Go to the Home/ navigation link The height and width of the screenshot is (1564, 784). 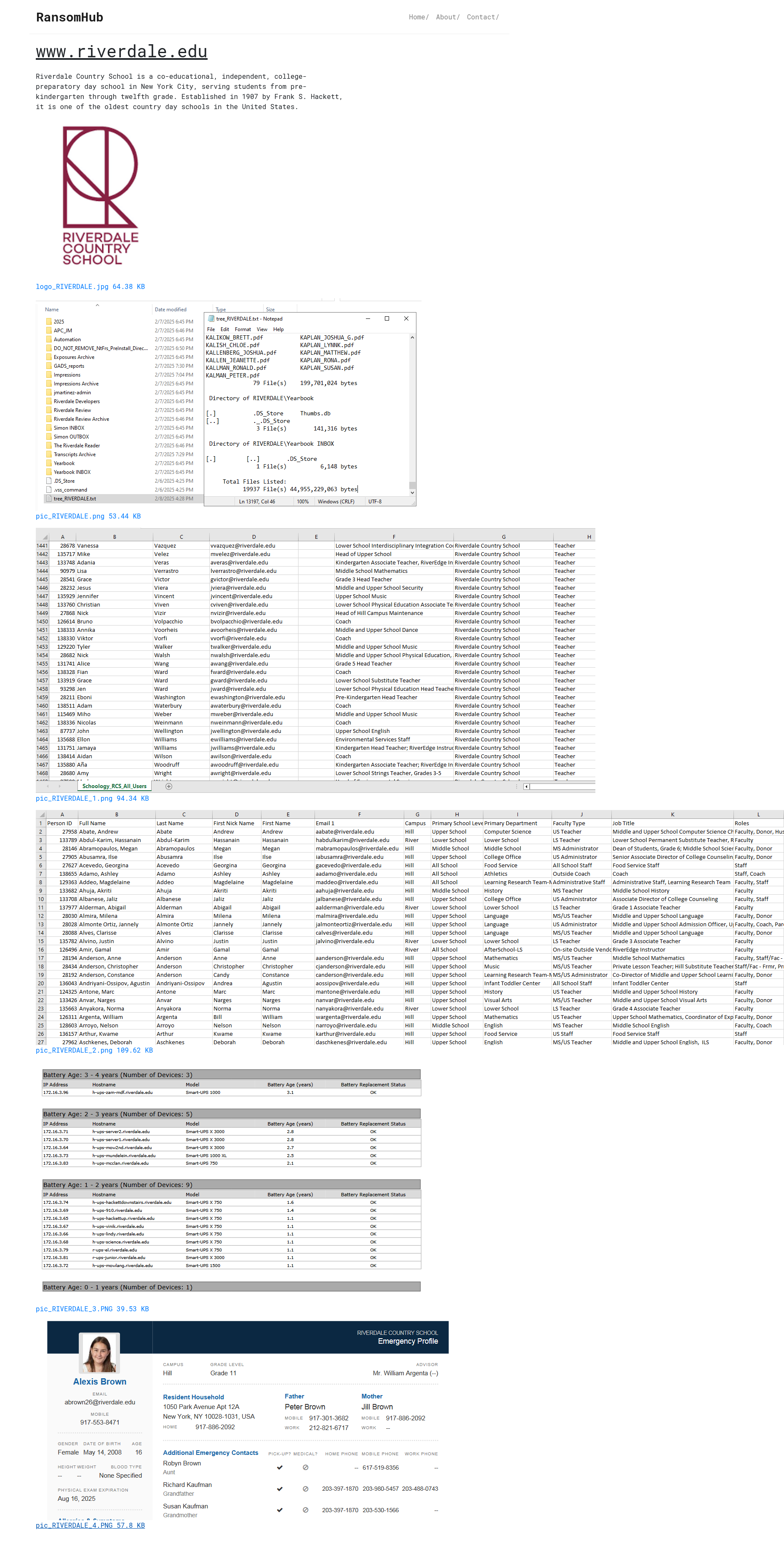419,17
